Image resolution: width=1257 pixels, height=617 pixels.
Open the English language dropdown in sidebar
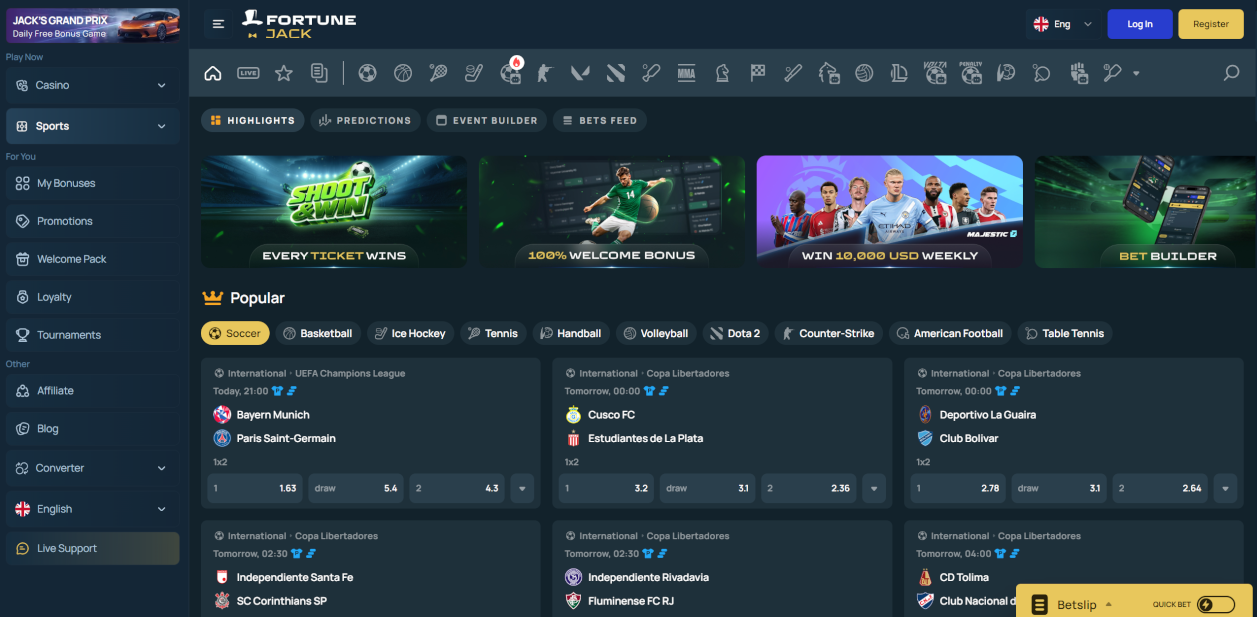coord(93,509)
